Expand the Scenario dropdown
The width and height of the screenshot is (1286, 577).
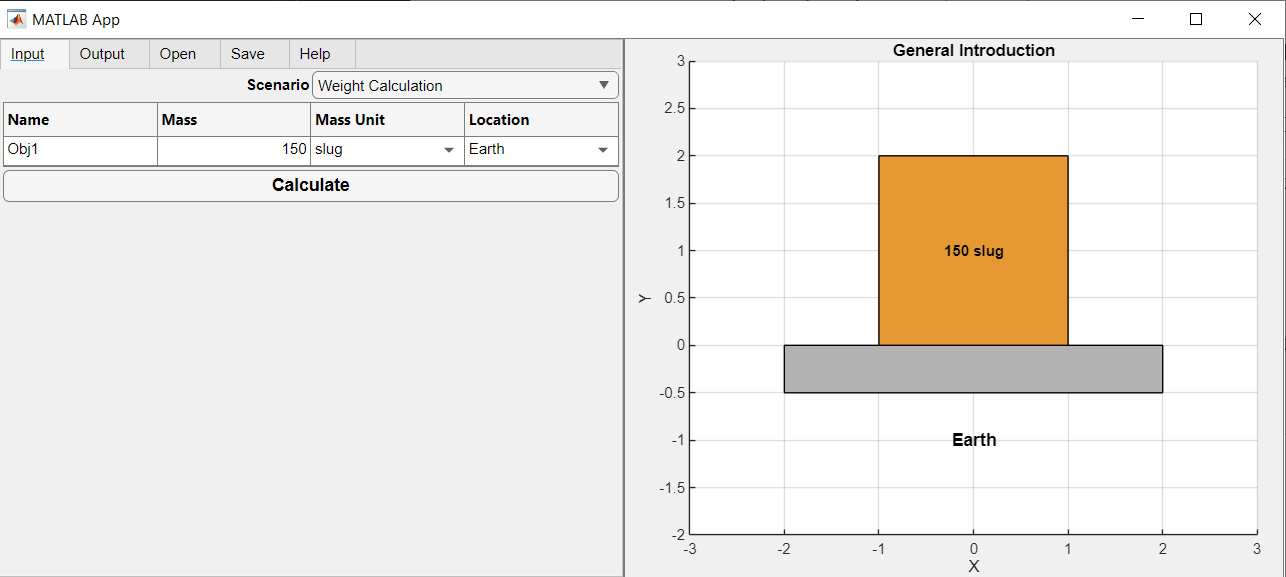(x=465, y=85)
